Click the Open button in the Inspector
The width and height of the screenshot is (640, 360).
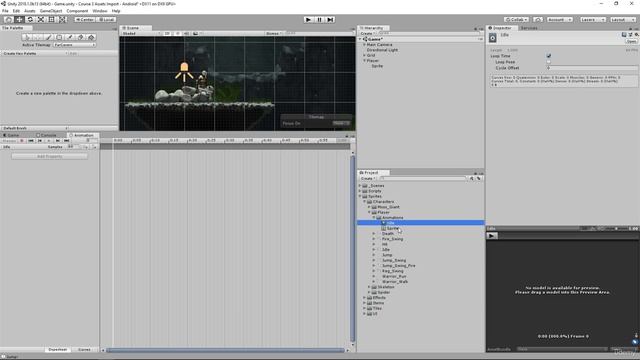631,42
